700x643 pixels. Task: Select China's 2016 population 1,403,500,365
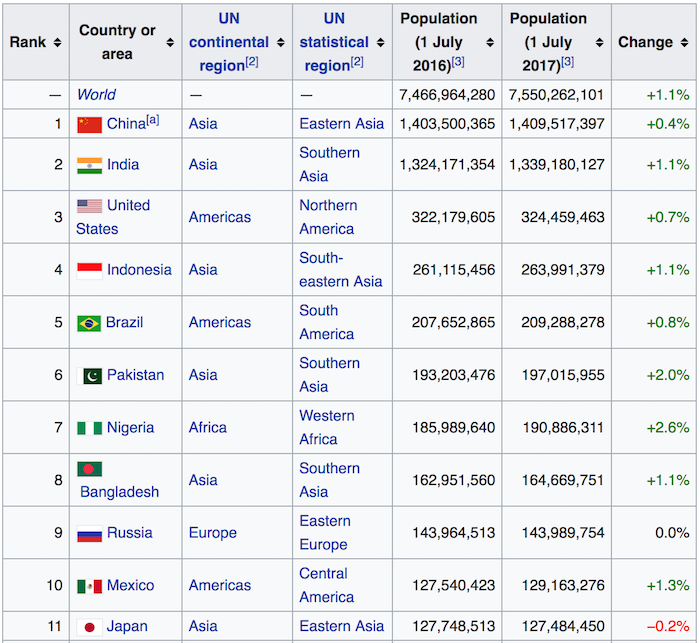447,124
